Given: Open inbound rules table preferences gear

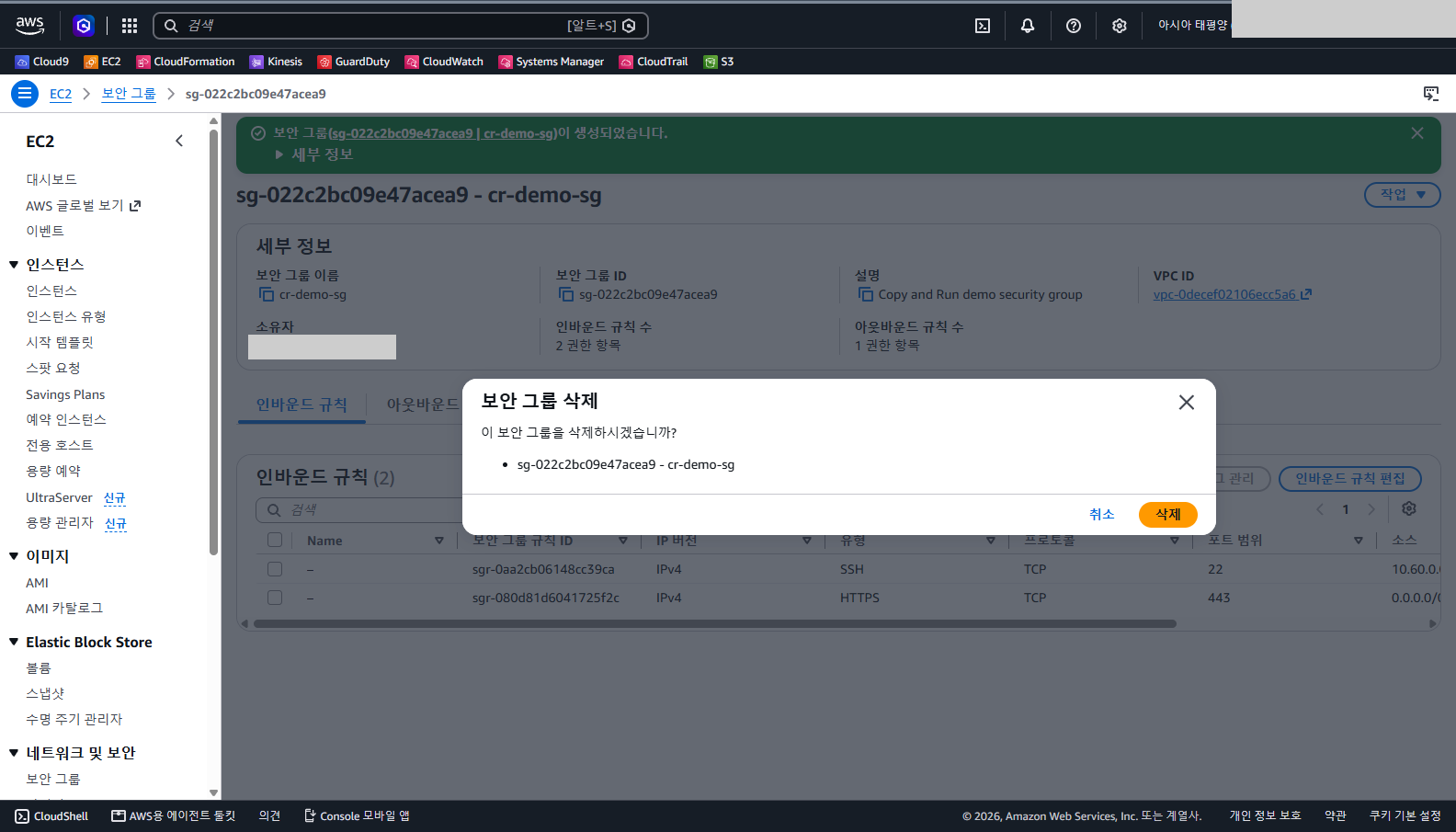Looking at the screenshot, I should [1409, 508].
